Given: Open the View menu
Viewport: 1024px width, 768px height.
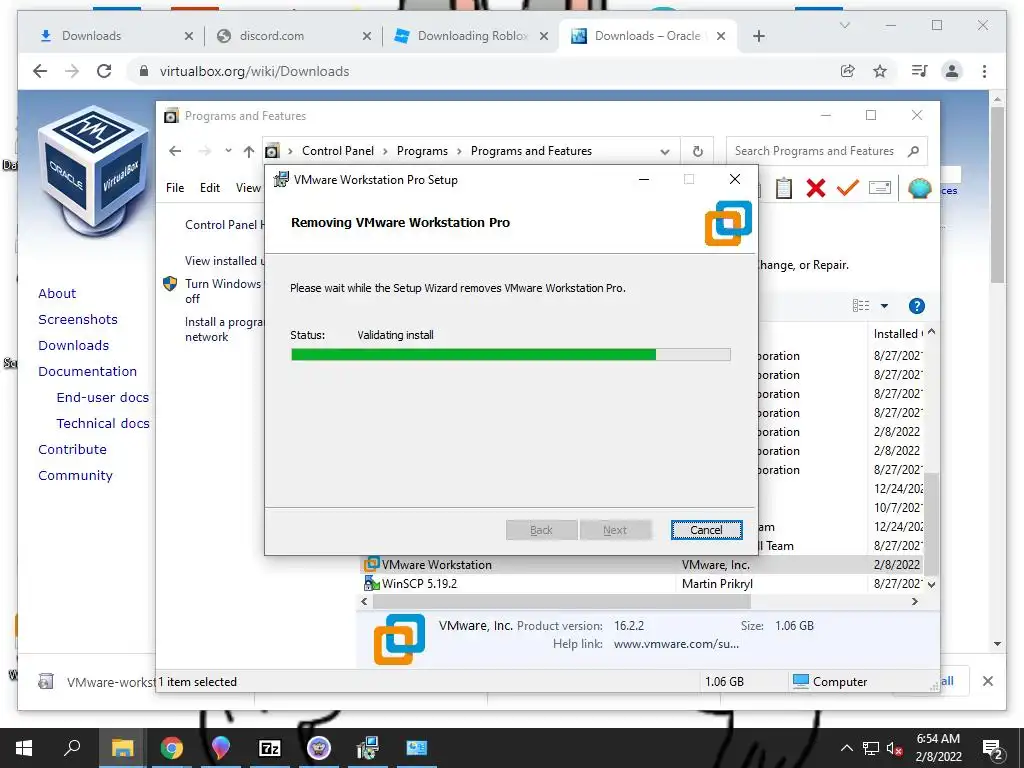Looking at the screenshot, I should [248, 188].
